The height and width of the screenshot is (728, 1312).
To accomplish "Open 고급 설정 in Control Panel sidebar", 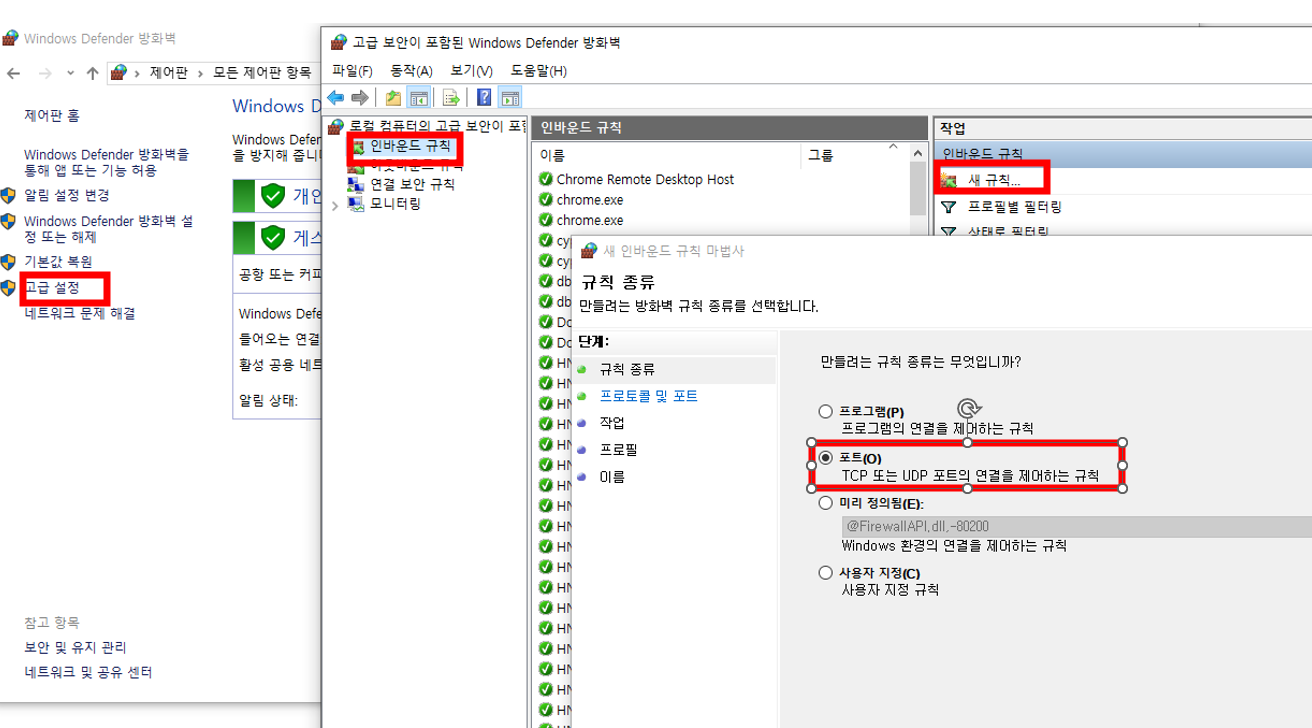I will [x=51, y=288].
